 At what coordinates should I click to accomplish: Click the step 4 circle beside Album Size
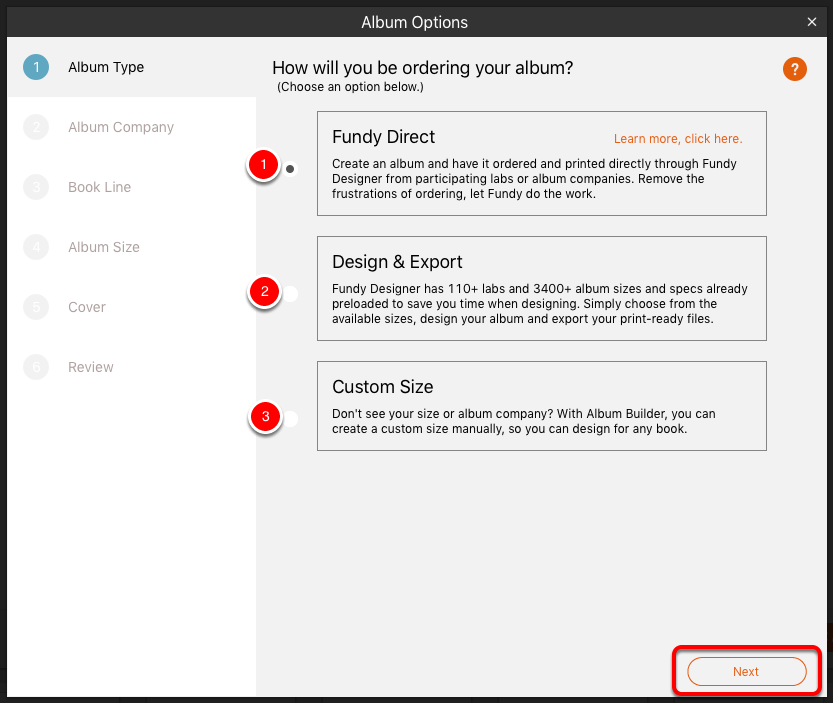[x=36, y=247]
